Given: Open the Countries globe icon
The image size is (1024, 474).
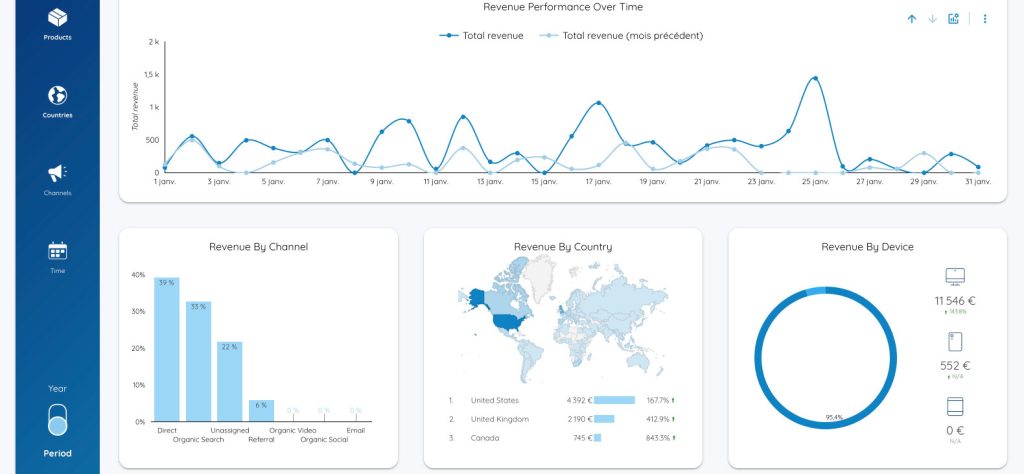Looking at the screenshot, I should [57, 96].
